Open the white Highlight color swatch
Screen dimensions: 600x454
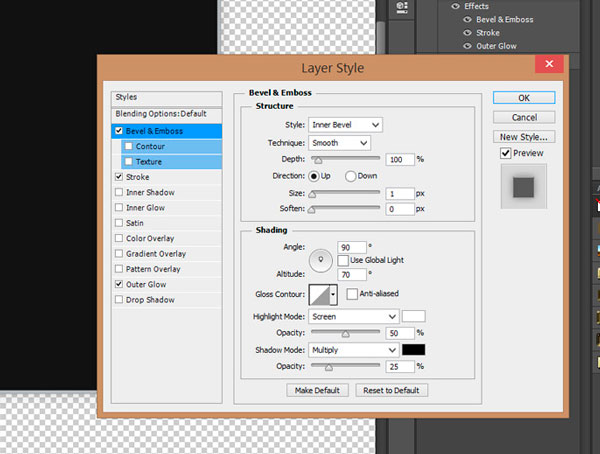[413, 316]
